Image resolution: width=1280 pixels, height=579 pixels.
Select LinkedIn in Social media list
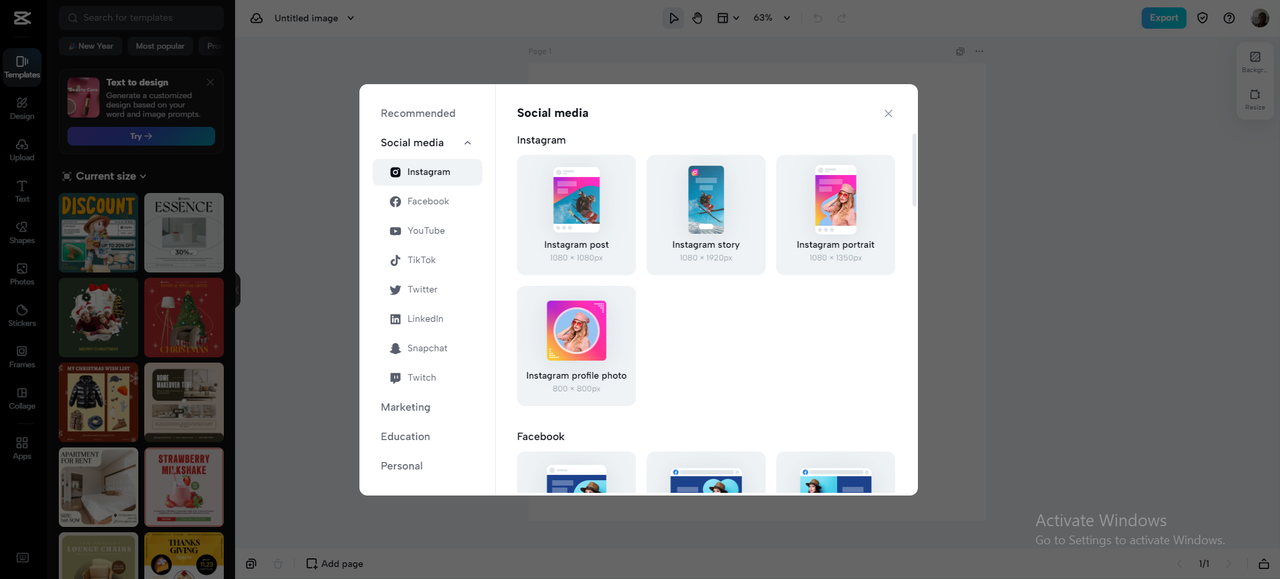pos(427,319)
